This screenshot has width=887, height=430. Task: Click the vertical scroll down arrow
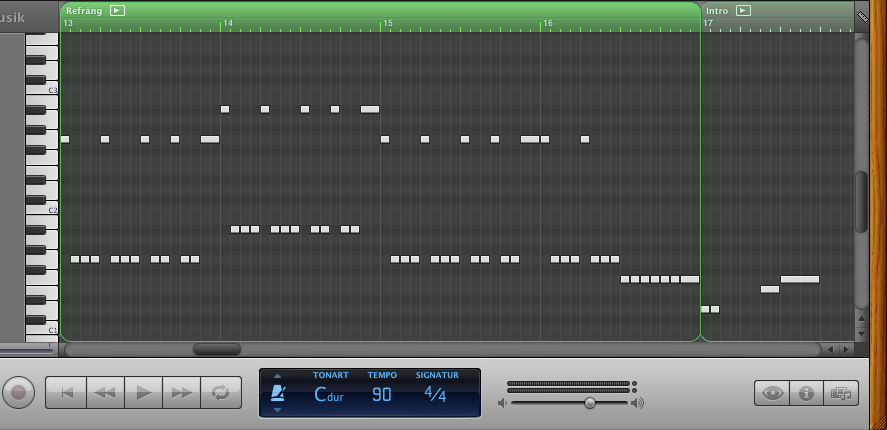click(x=861, y=334)
